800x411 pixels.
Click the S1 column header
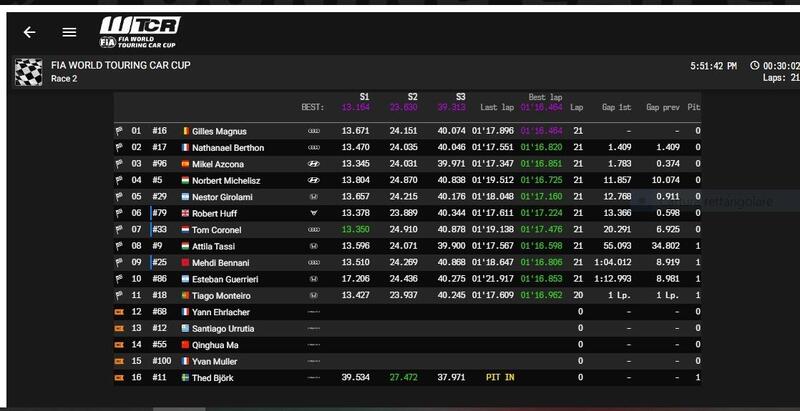pos(364,96)
